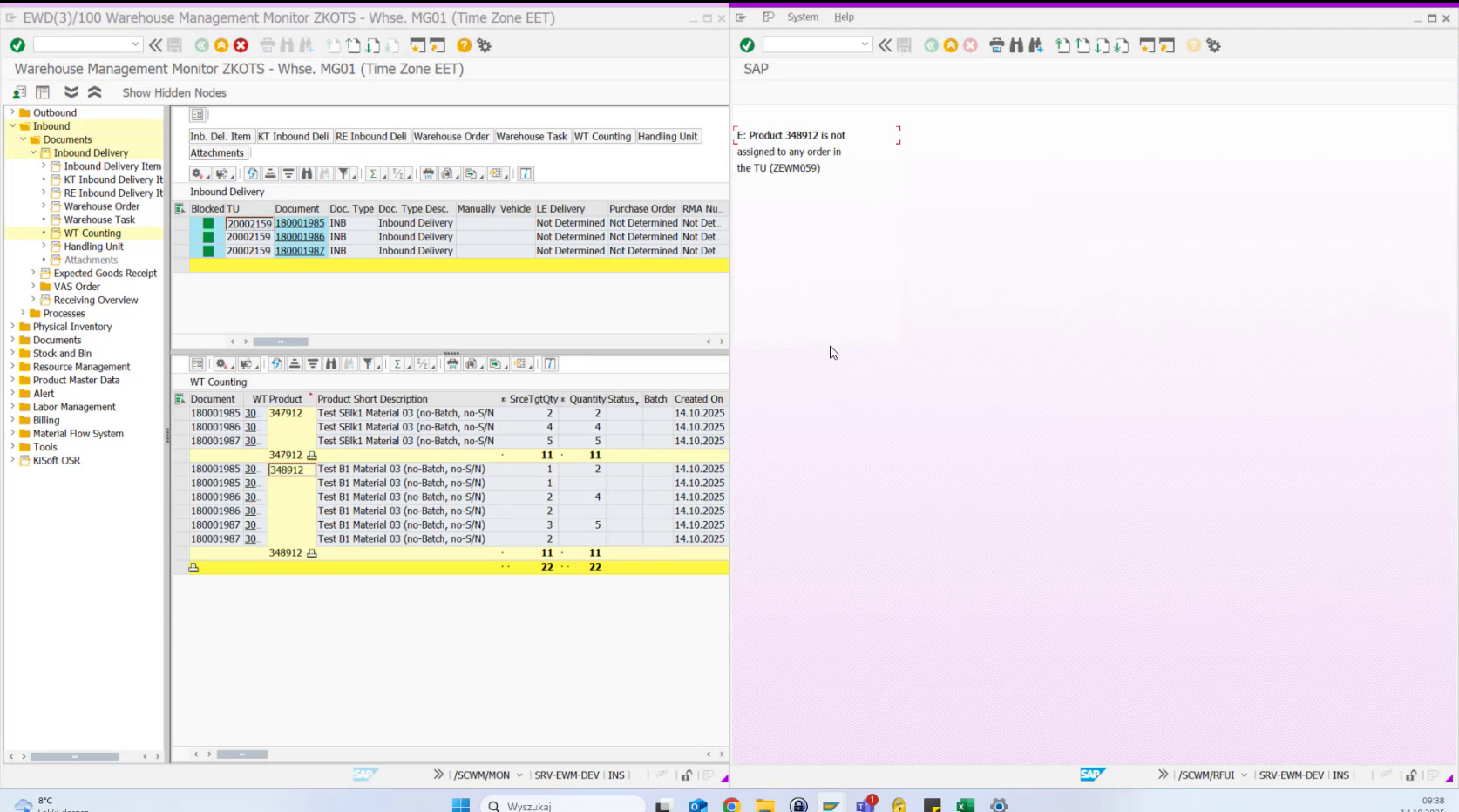Toggle Show Hidden Nodes
This screenshot has width=1459, height=812.
pos(173,92)
